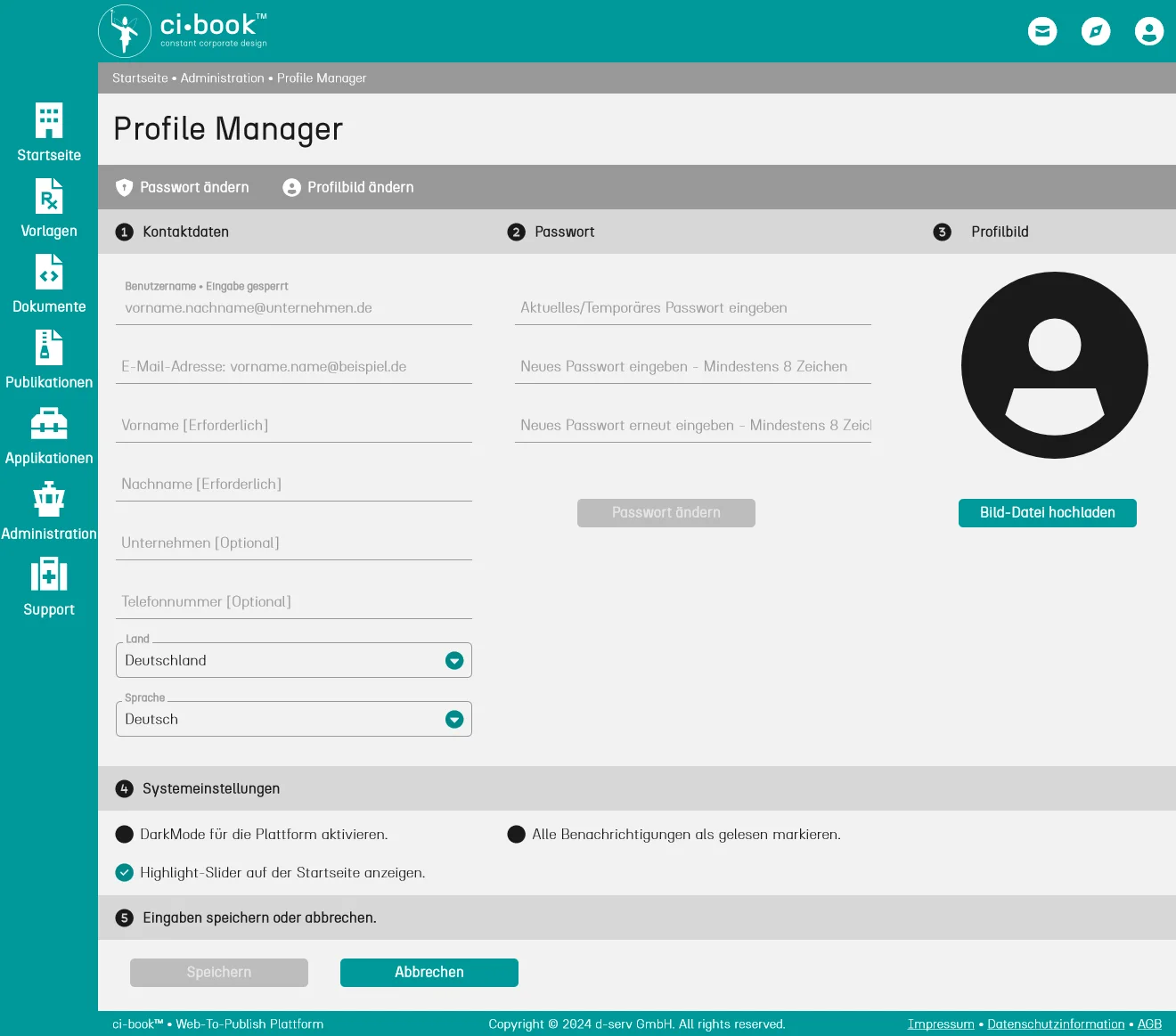The width and height of the screenshot is (1176, 1036).
Task: Open Publikationen sidebar icon
Action: [x=49, y=348]
